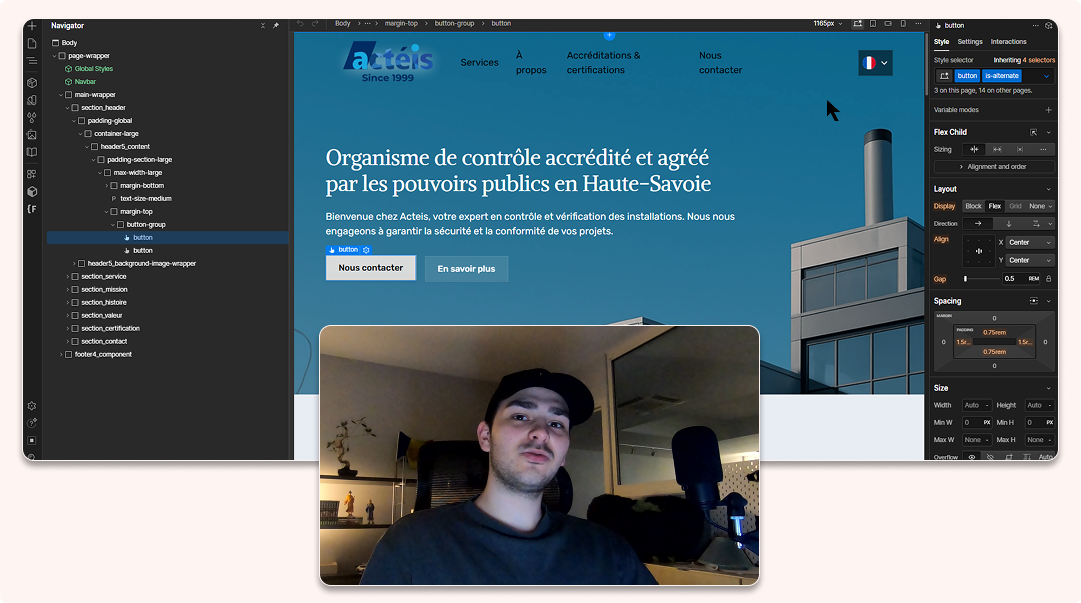Expand header5_background-image-wrapper node
The height and width of the screenshot is (603, 1081).
point(74,263)
